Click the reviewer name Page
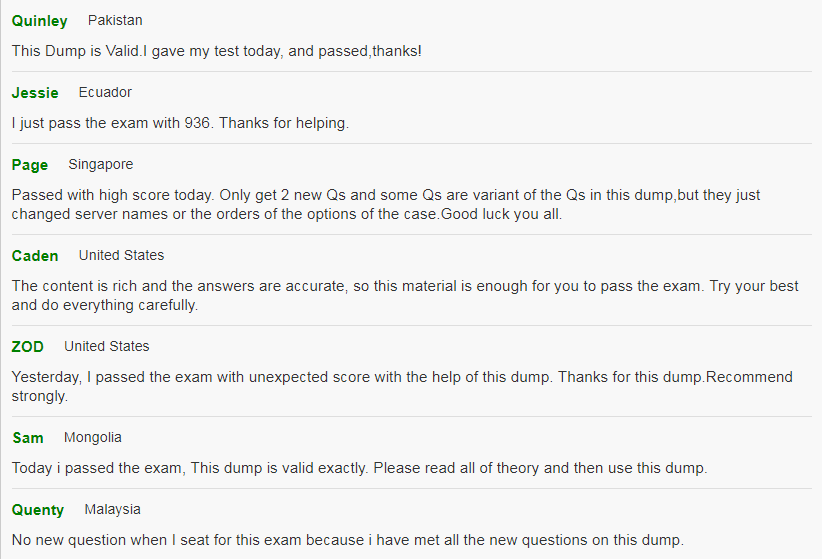Image resolution: width=822 pixels, height=559 pixels. tap(29, 165)
